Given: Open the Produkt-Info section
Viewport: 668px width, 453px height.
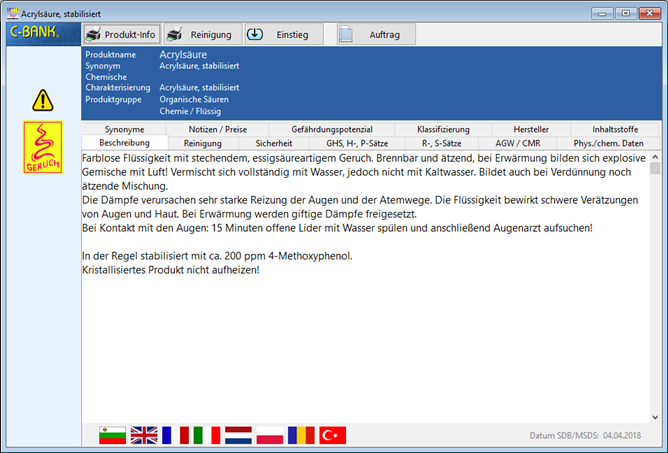Looking at the screenshot, I should click(121, 35).
